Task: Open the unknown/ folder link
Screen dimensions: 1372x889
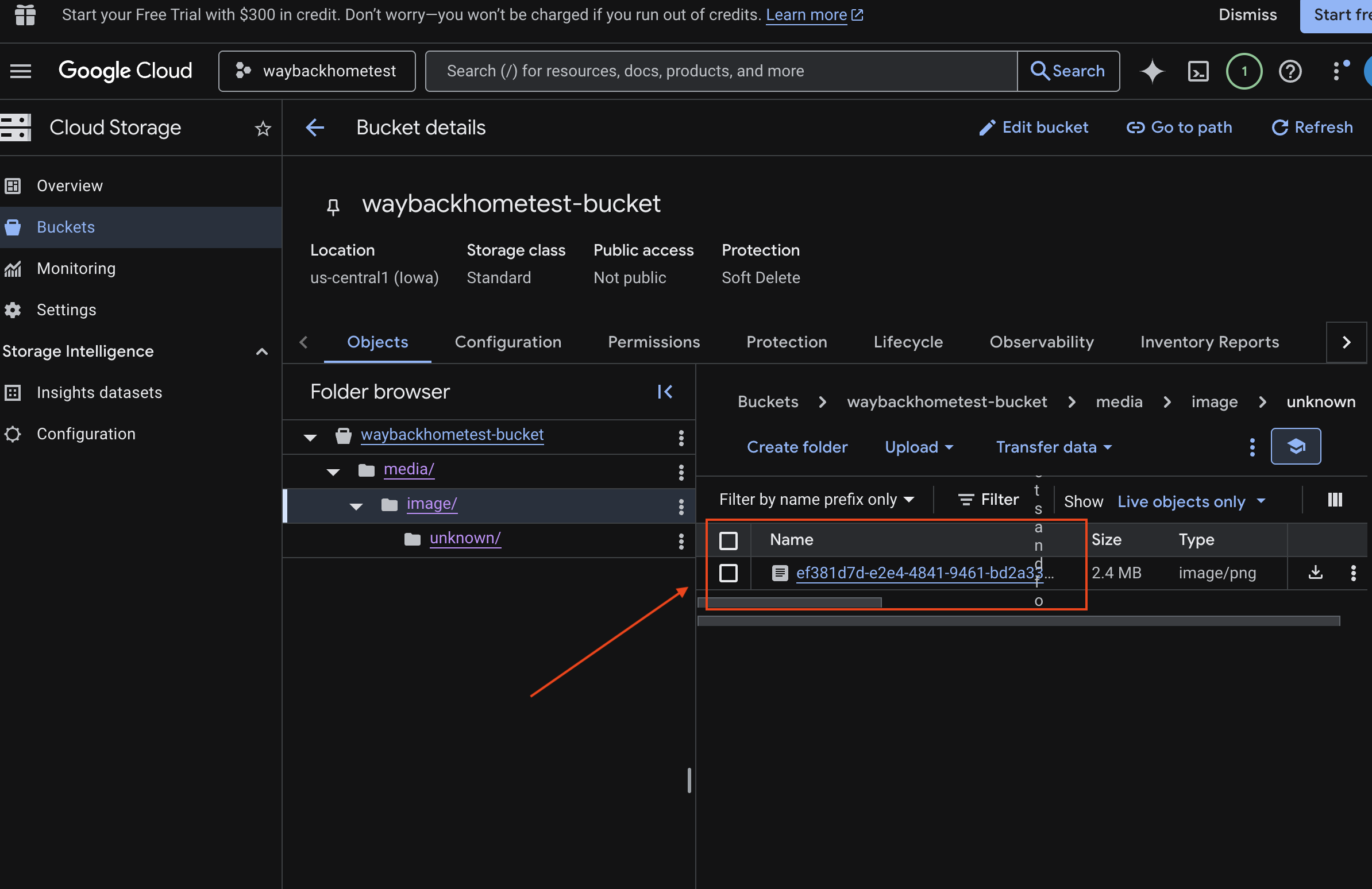Action: (465, 538)
